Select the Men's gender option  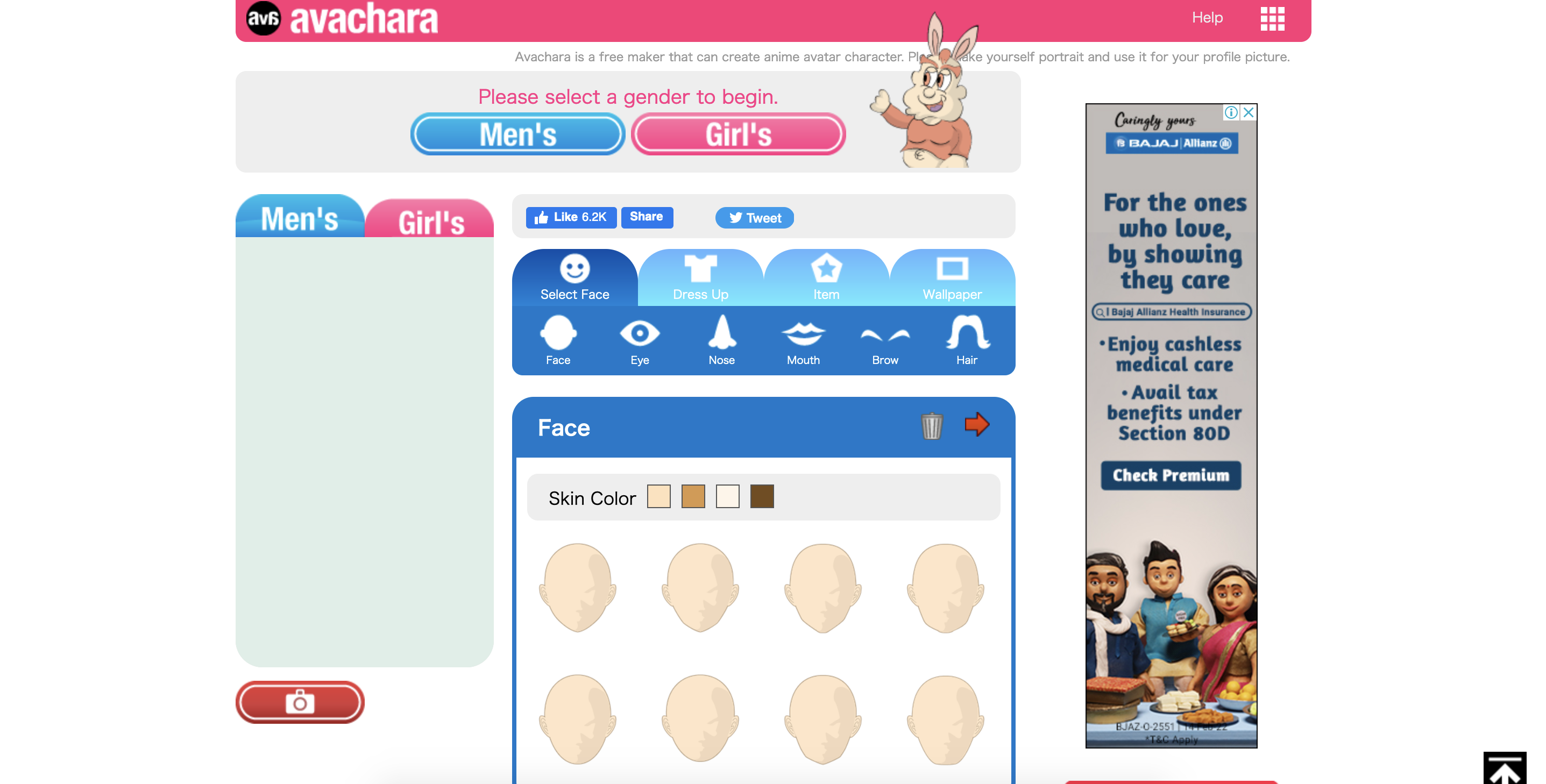click(517, 134)
